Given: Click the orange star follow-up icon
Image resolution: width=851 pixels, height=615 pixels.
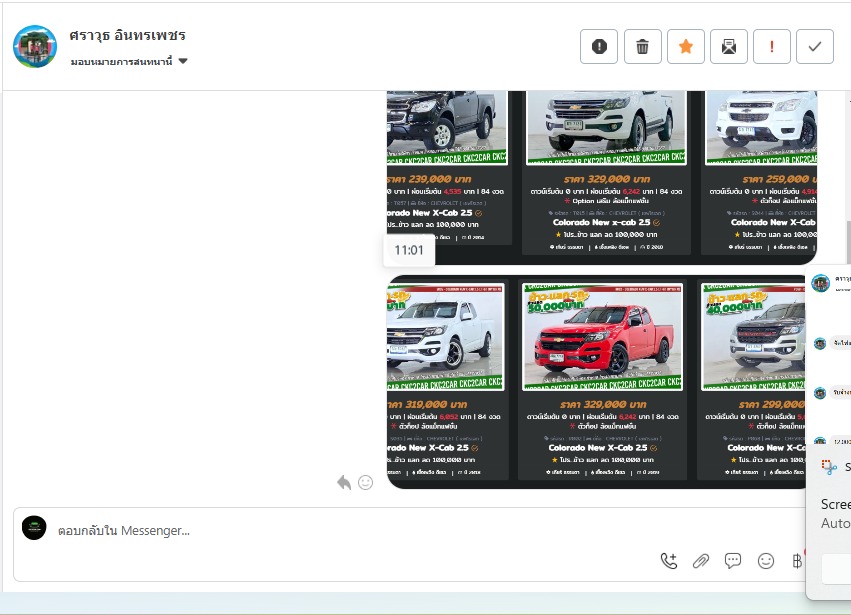Looking at the screenshot, I should (x=686, y=46).
